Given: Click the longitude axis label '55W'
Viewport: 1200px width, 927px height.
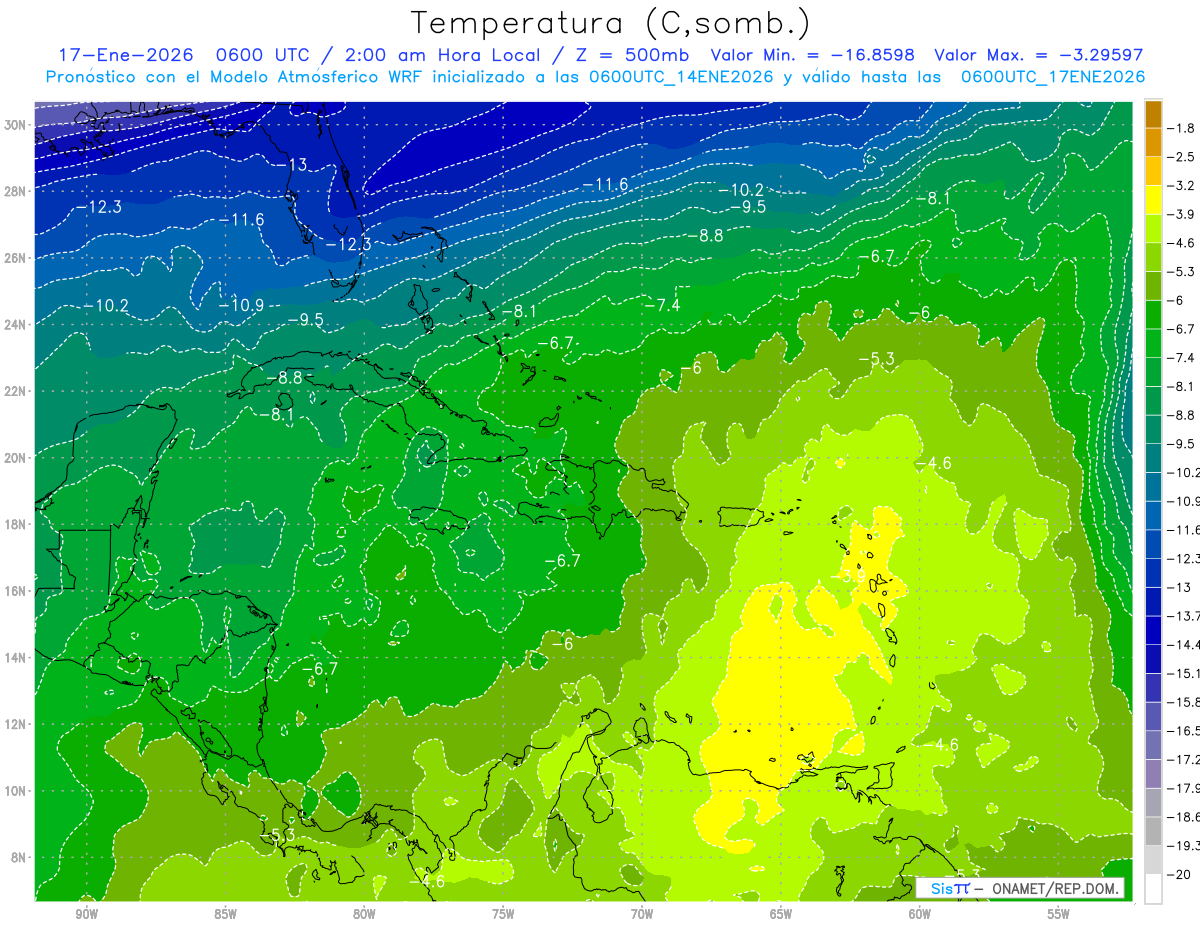Looking at the screenshot, I should tap(1059, 915).
